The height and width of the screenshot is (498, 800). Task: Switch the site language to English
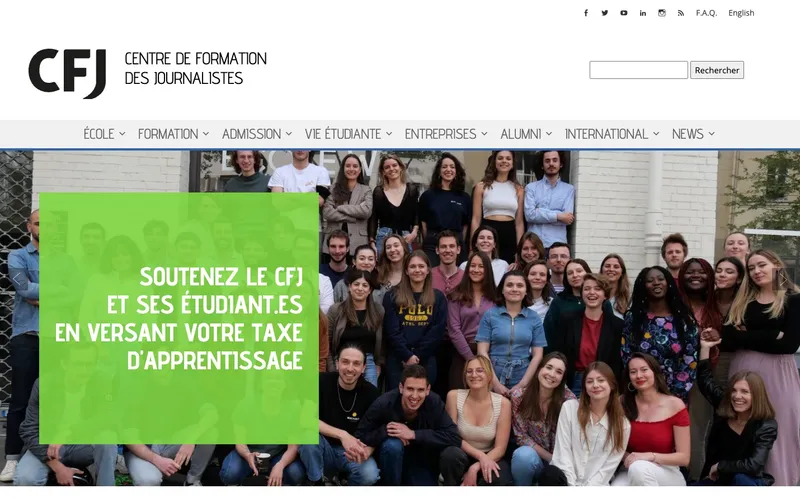pos(741,13)
